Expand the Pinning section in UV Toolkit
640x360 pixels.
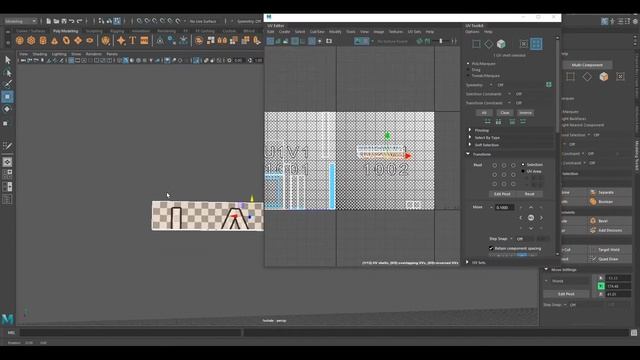470,130
